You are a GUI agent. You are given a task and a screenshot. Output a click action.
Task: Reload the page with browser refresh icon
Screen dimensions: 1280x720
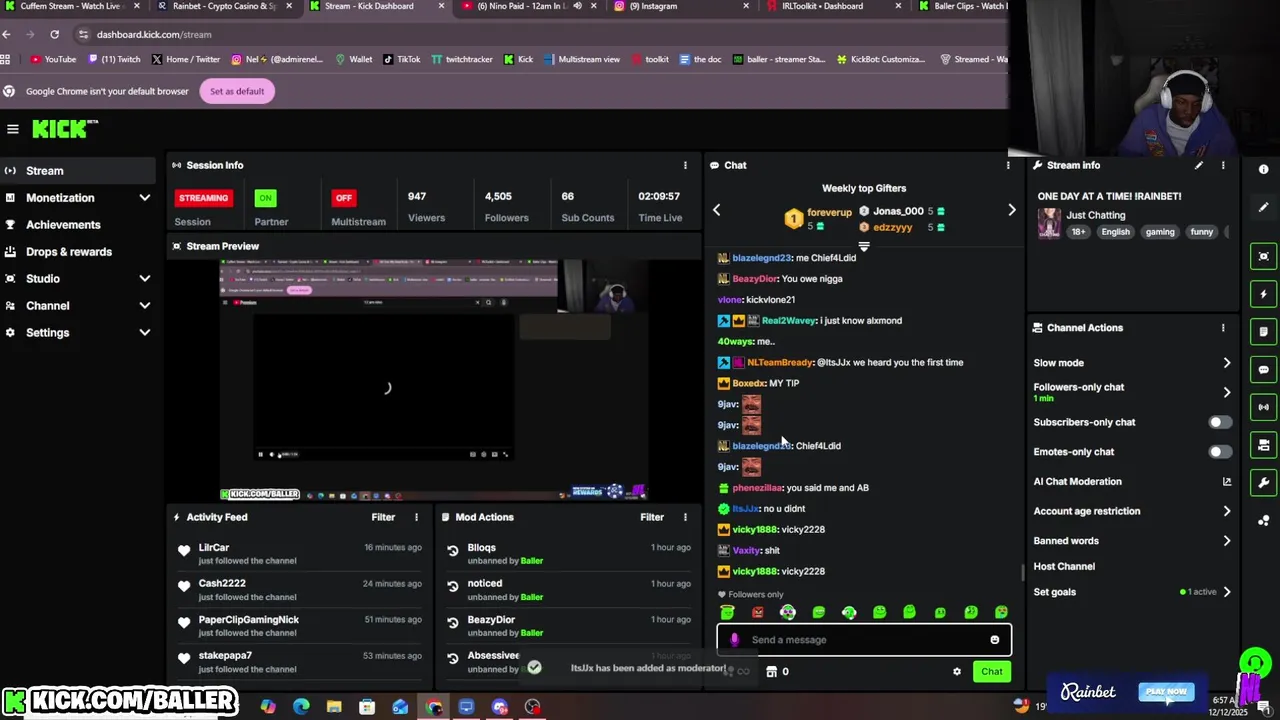coord(54,34)
